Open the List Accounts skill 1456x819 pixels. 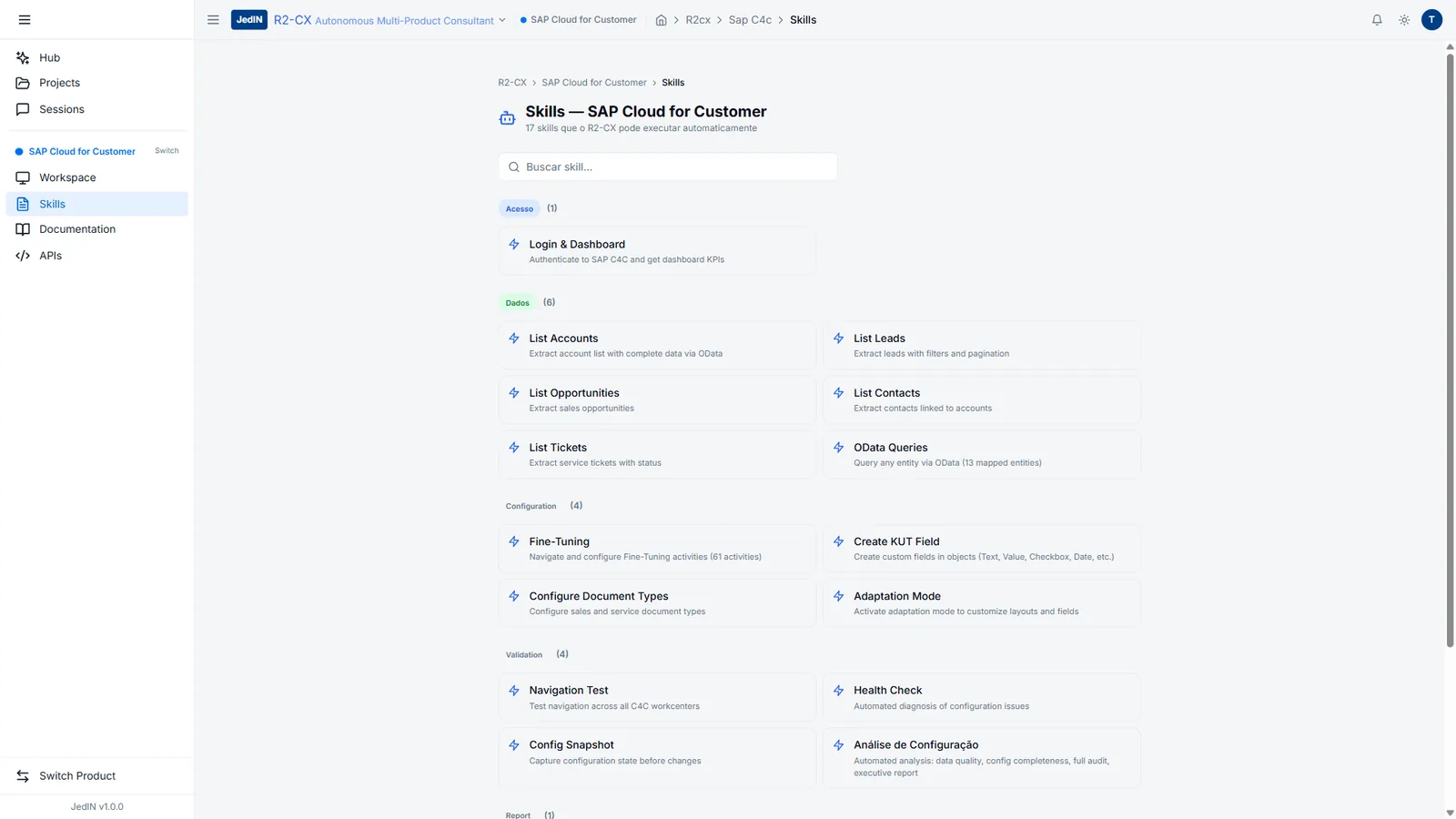tap(657, 345)
